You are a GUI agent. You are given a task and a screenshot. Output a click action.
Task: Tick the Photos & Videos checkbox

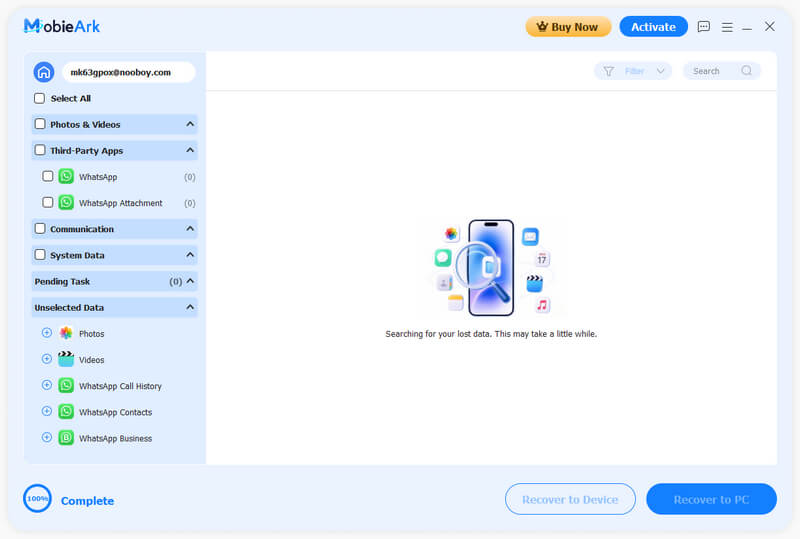(40, 124)
